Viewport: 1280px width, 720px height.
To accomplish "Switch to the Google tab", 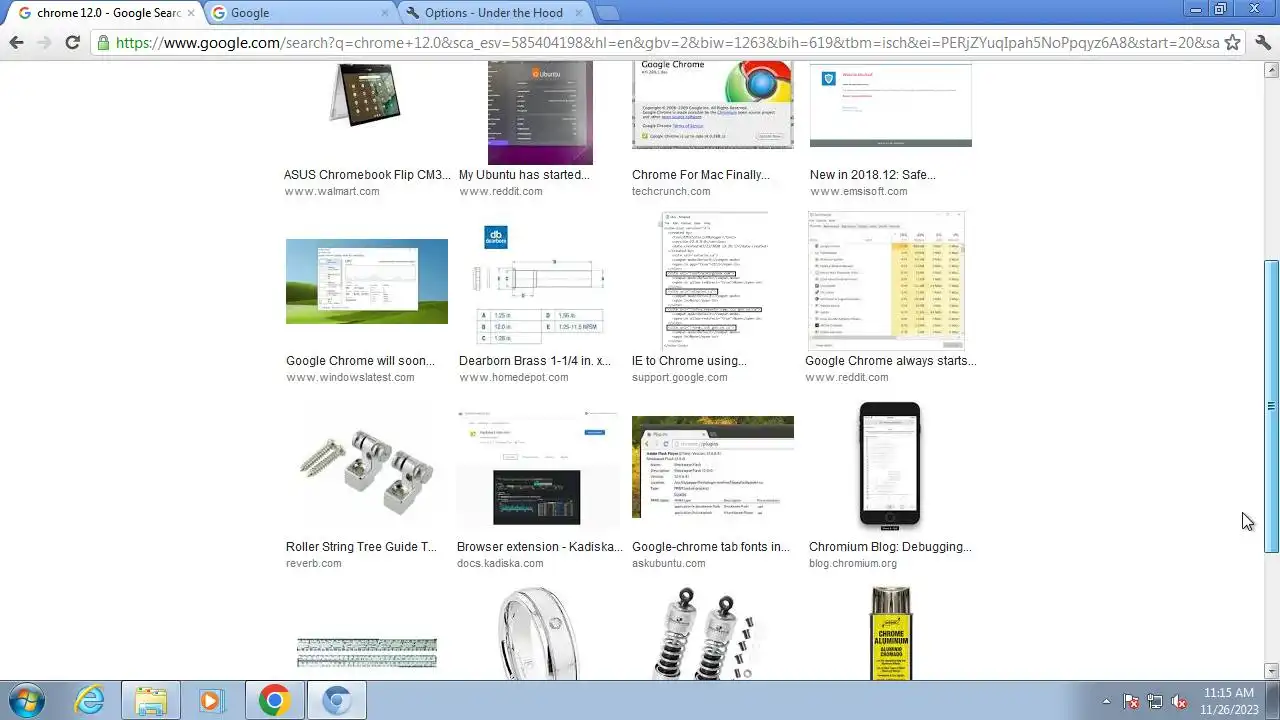I will tap(300, 13).
